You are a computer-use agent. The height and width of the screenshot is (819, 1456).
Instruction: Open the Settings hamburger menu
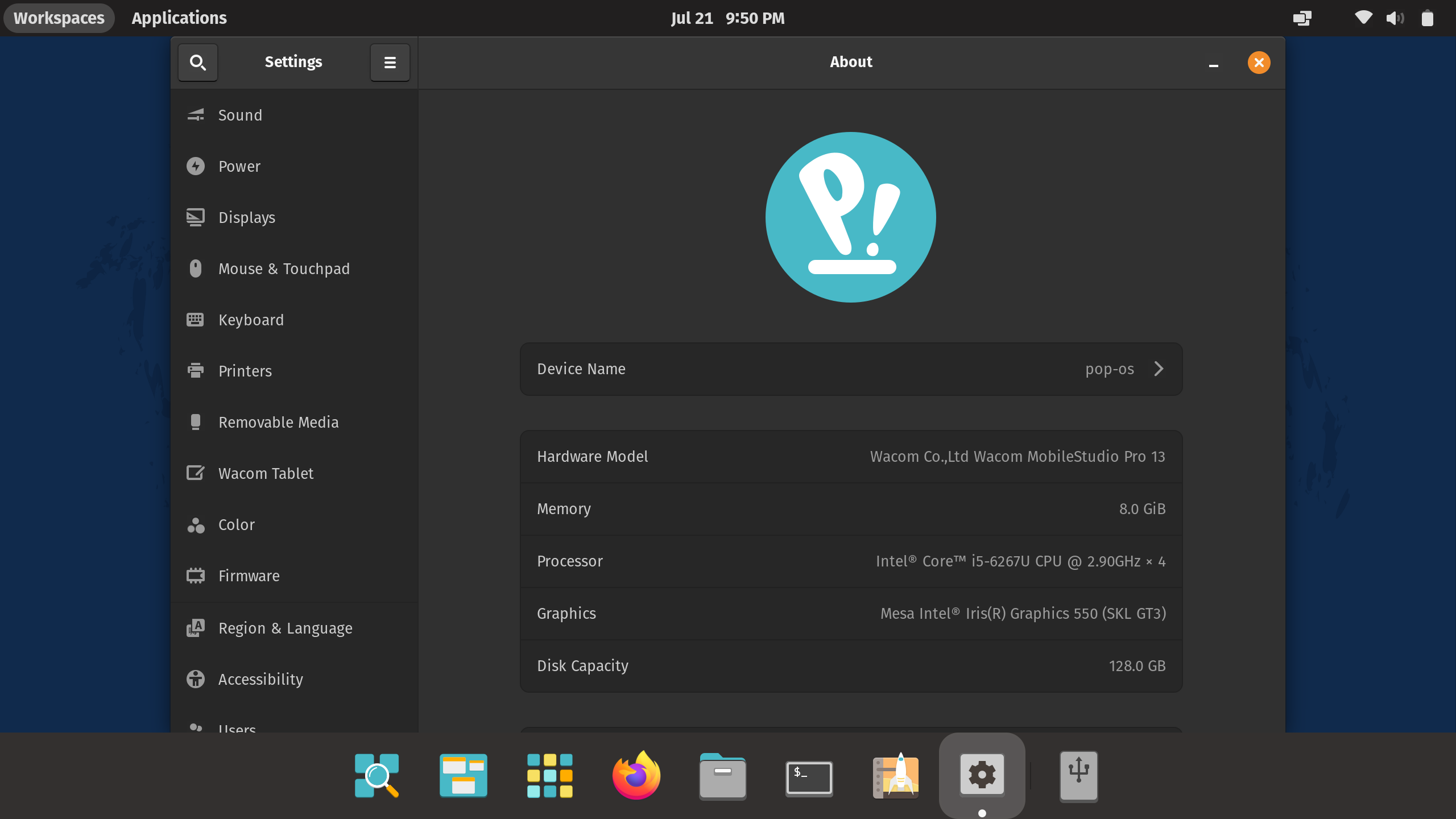(x=390, y=62)
